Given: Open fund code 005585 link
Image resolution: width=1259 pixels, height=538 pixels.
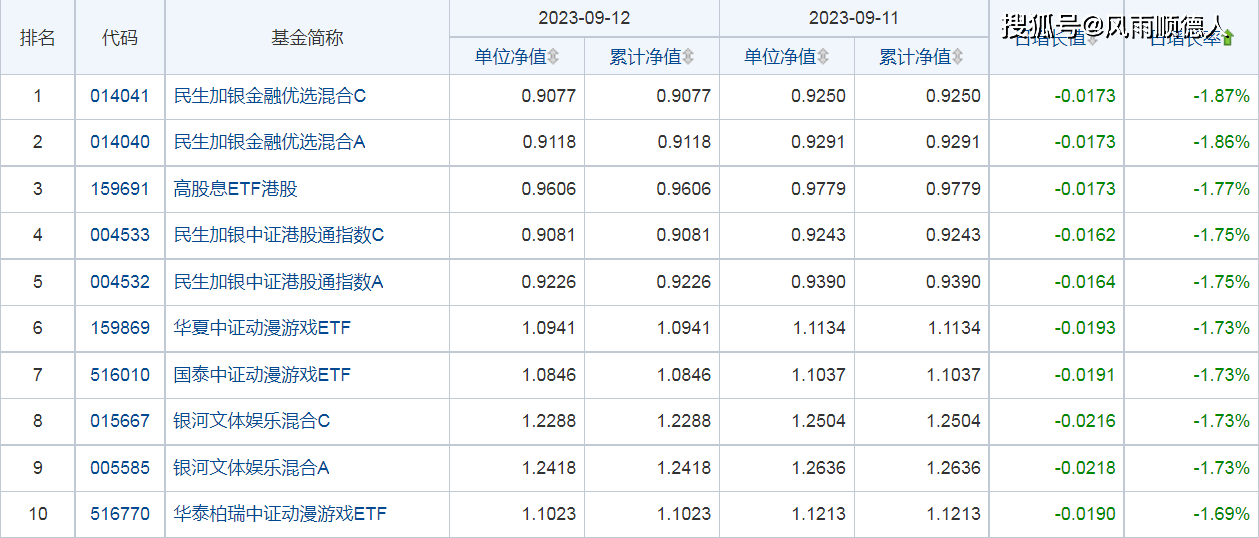Looking at the screenshot, I should click(120, 467).
